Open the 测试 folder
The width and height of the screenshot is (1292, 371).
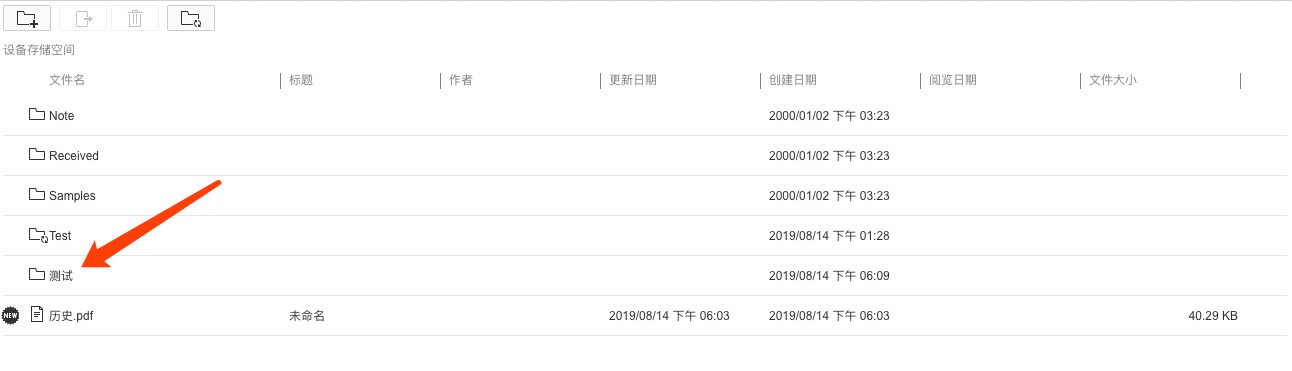61,276
